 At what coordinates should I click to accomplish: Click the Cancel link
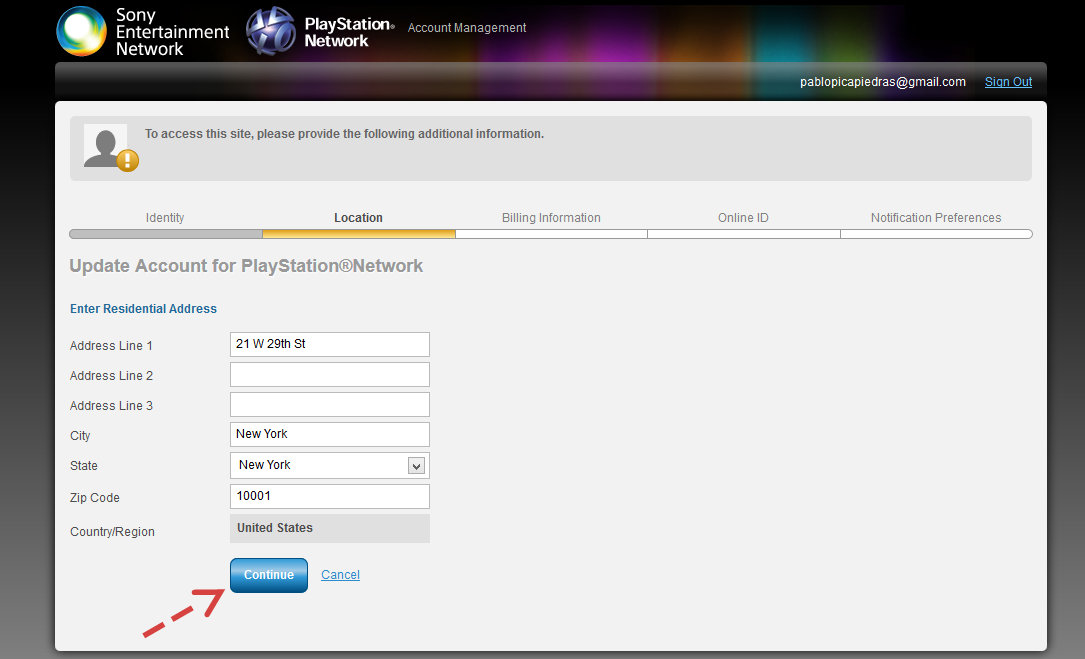coord(340,575)
